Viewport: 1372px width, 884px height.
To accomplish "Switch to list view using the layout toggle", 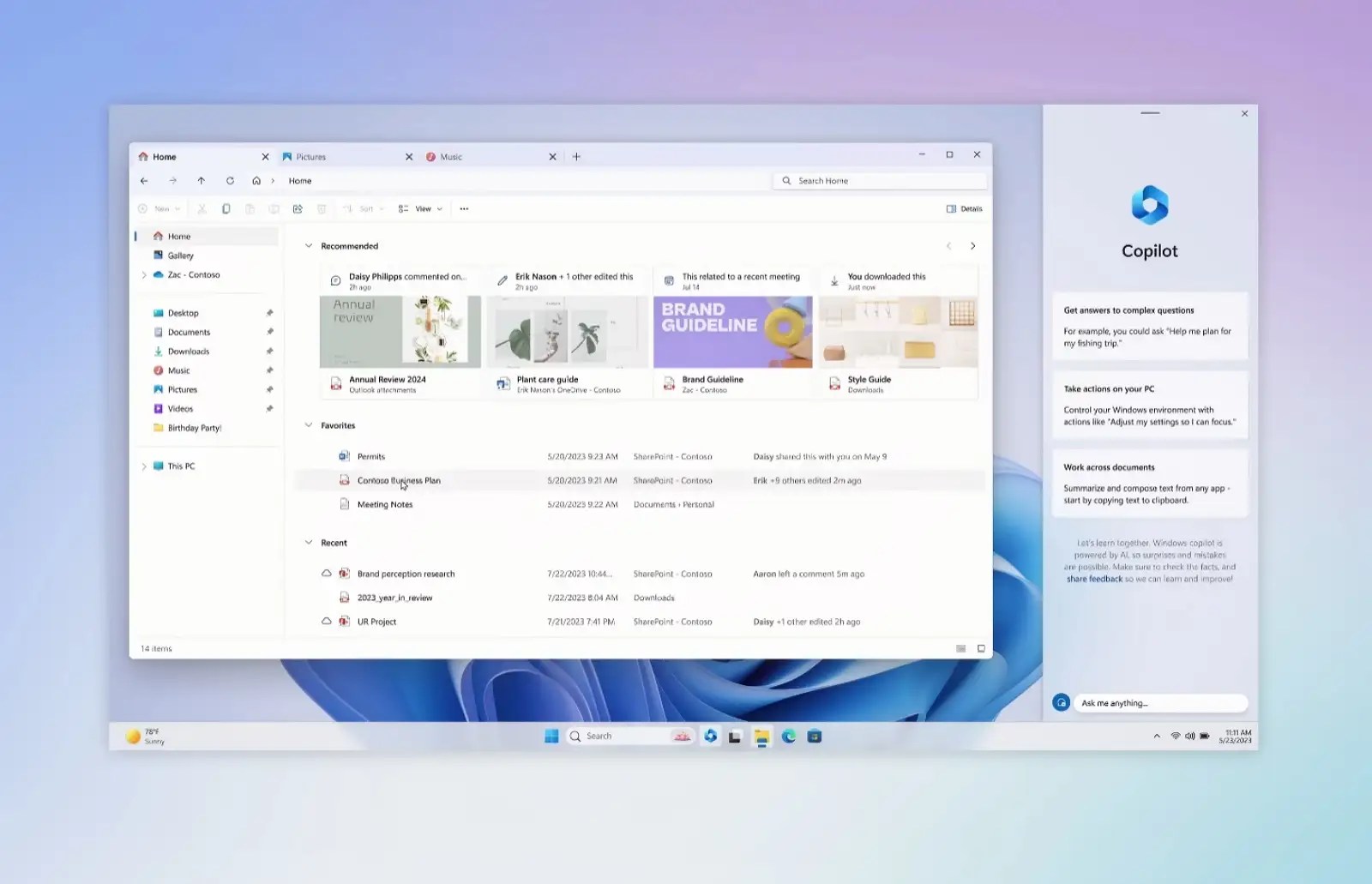I will coord(960,649).
